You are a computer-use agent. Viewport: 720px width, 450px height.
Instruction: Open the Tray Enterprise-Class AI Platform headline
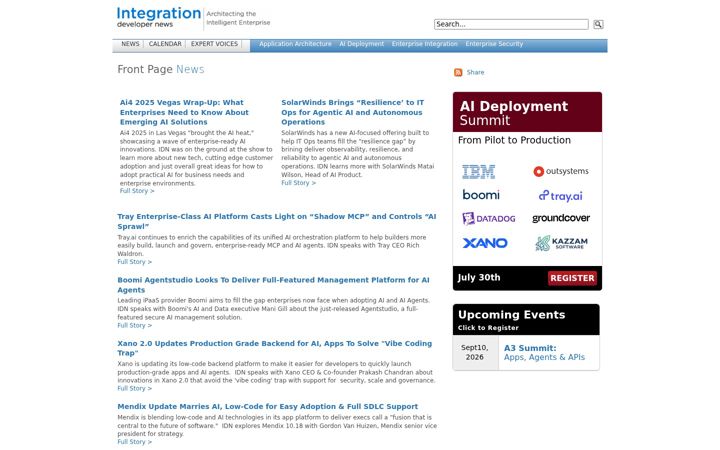pos(276,221)
